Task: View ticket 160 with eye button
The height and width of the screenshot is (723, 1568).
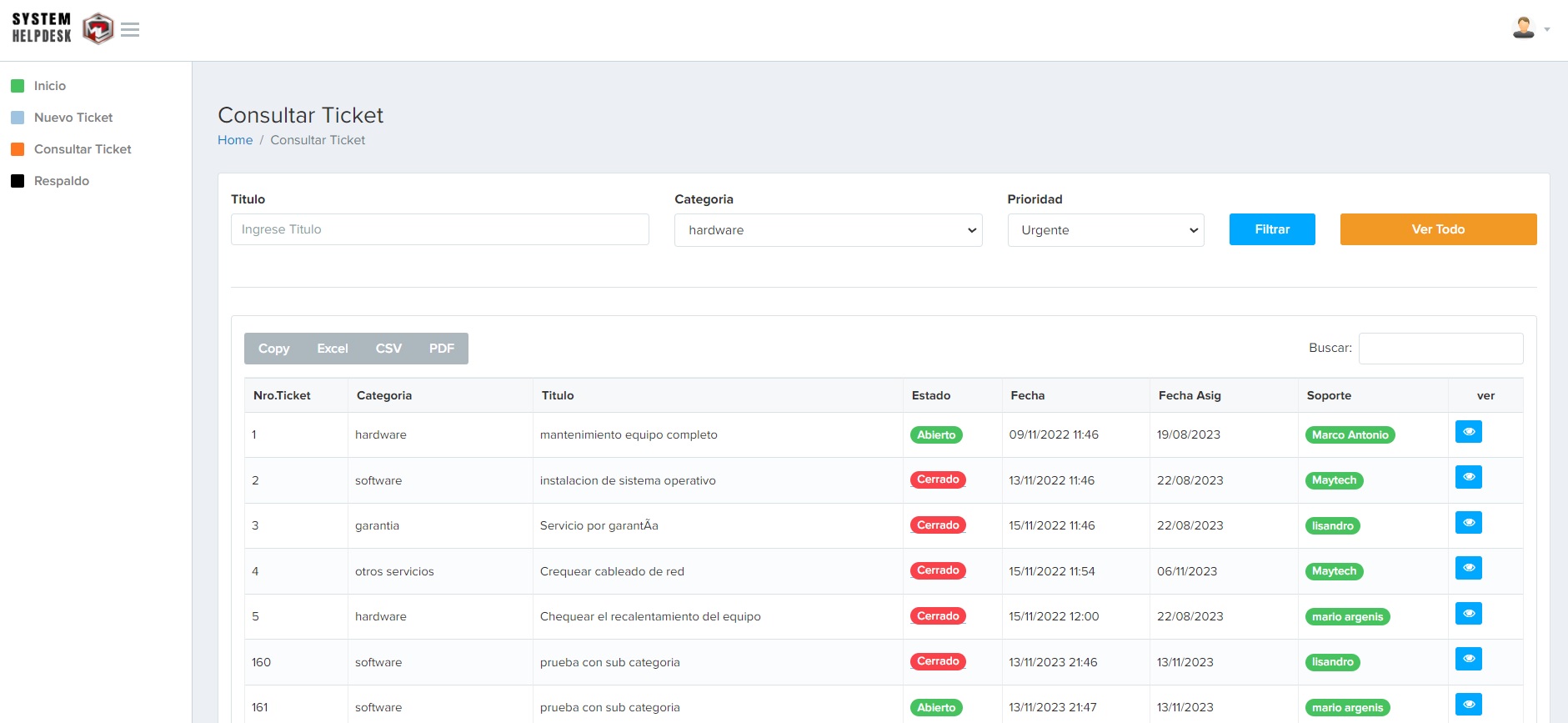Action: 1468,660
